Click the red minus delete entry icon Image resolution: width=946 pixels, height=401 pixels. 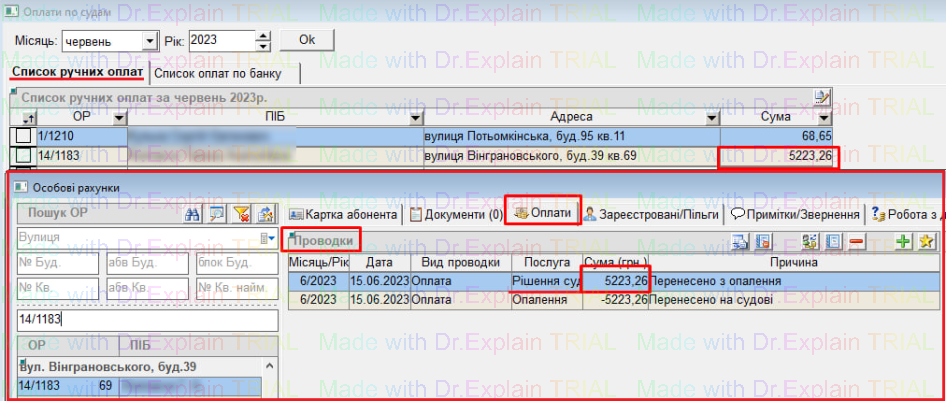[x=857, y=241]
